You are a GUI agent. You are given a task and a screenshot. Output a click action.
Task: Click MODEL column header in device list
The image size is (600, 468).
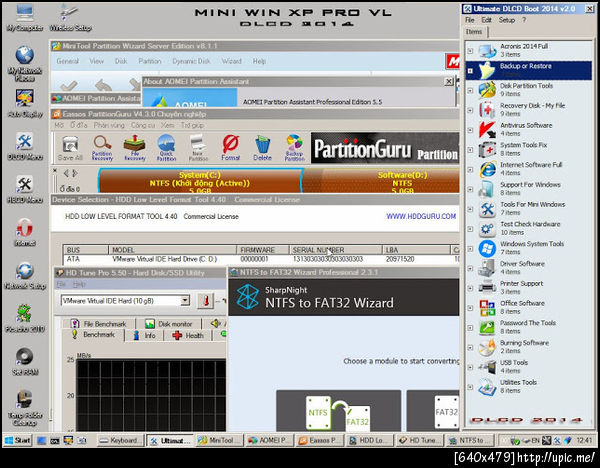[172, 250]
